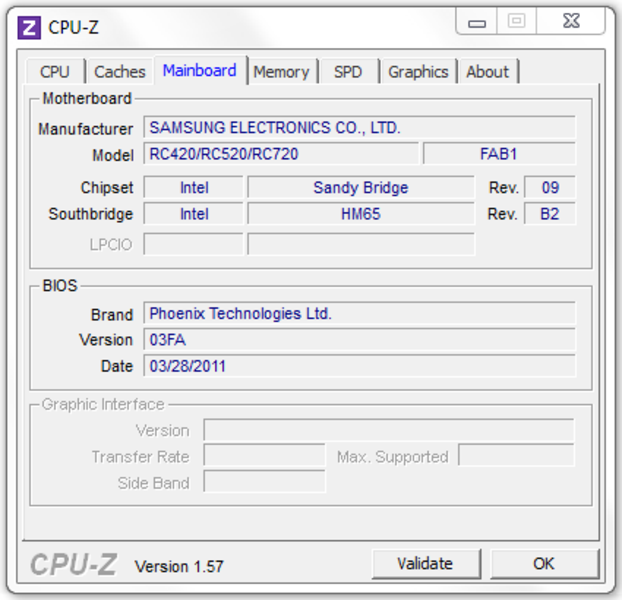Screen dimensions: 622x600
Task: Click the Max. Supported field
Action: click(516, 456)
